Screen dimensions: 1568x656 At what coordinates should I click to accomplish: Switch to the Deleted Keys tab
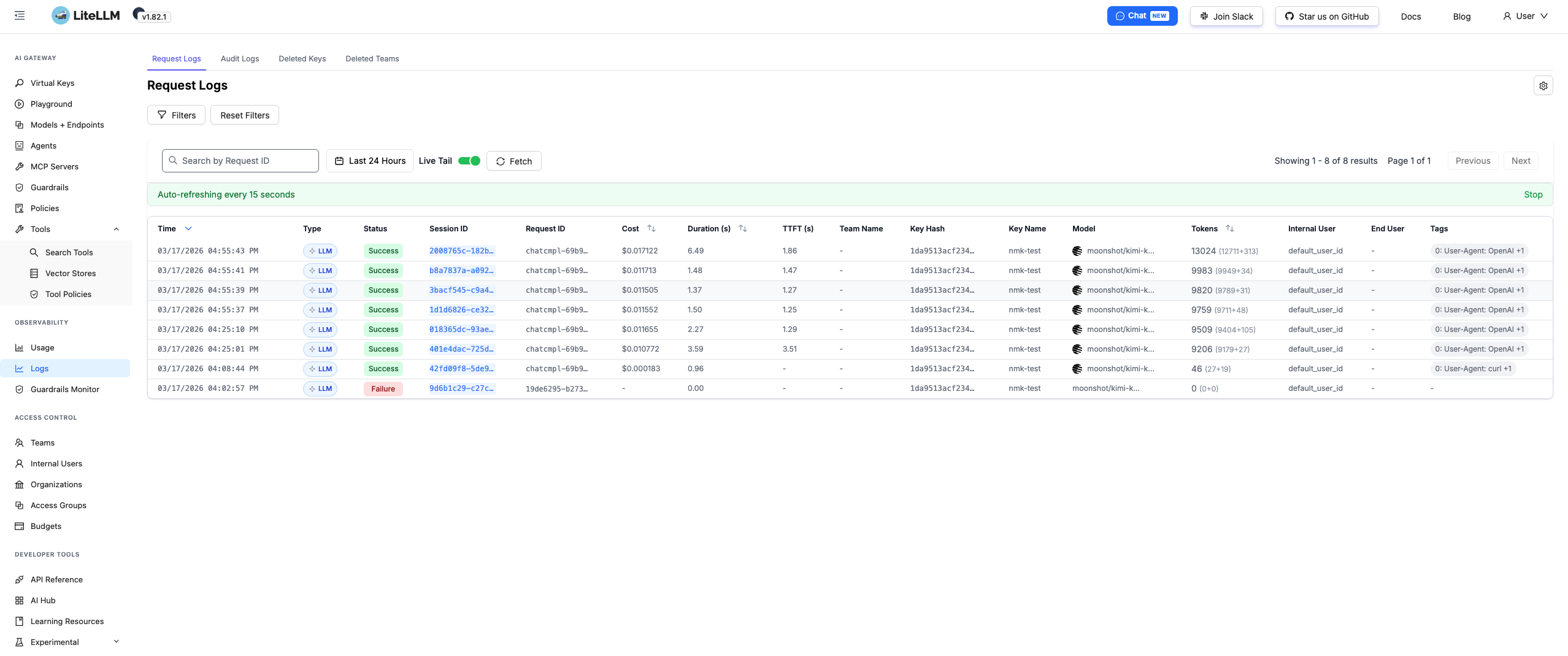tap(302, 59)
